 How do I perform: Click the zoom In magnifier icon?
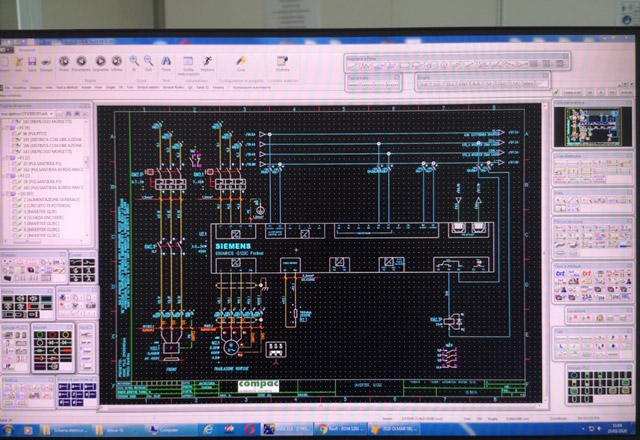(134, 63)
